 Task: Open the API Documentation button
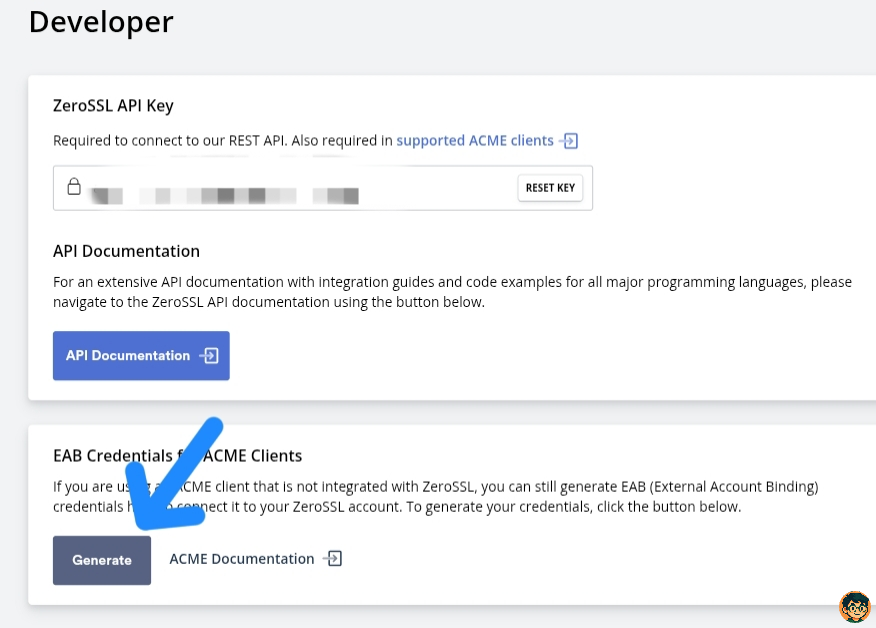[141, 355]
